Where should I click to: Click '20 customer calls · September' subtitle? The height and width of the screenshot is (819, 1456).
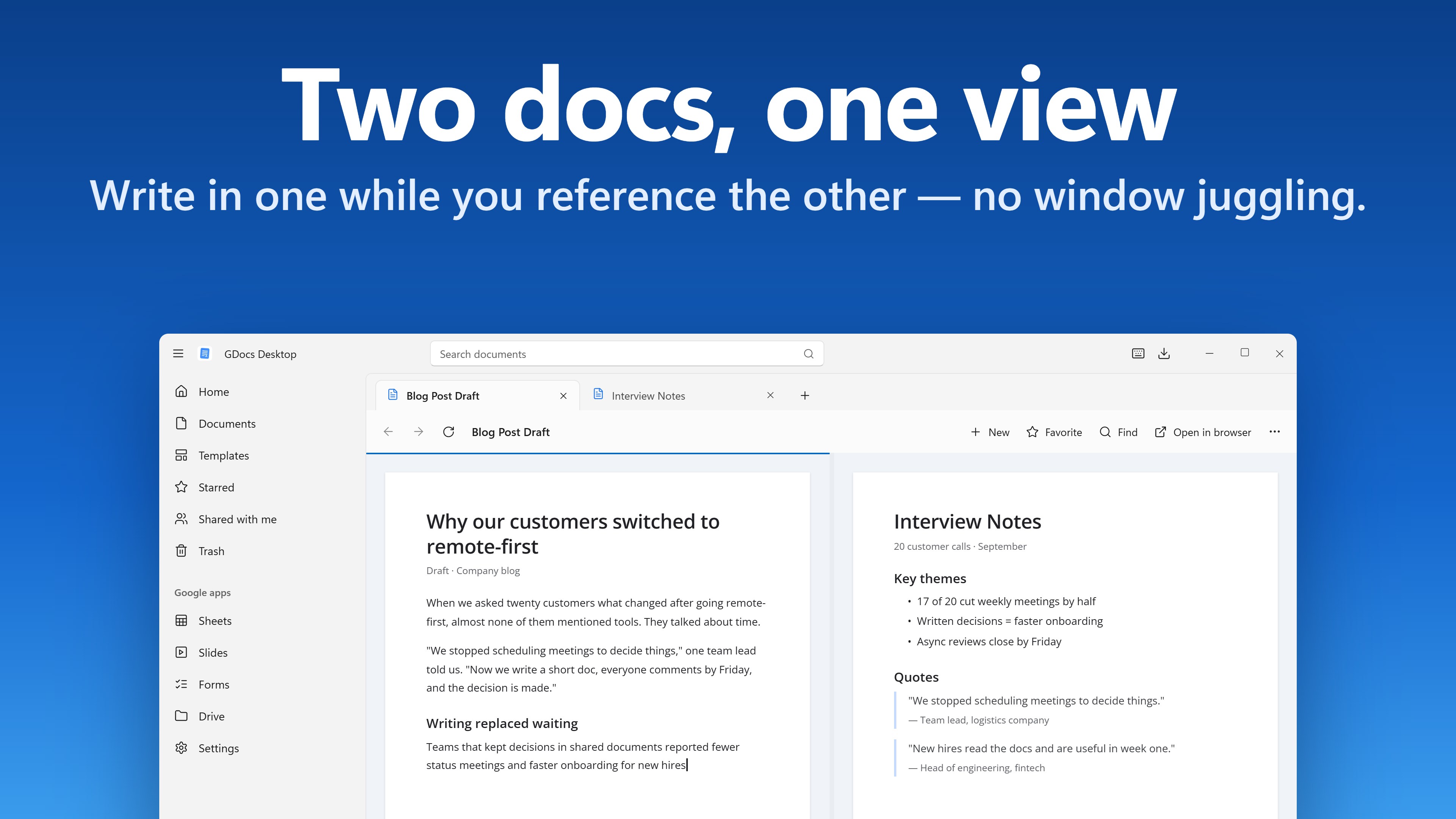[960, 546]
